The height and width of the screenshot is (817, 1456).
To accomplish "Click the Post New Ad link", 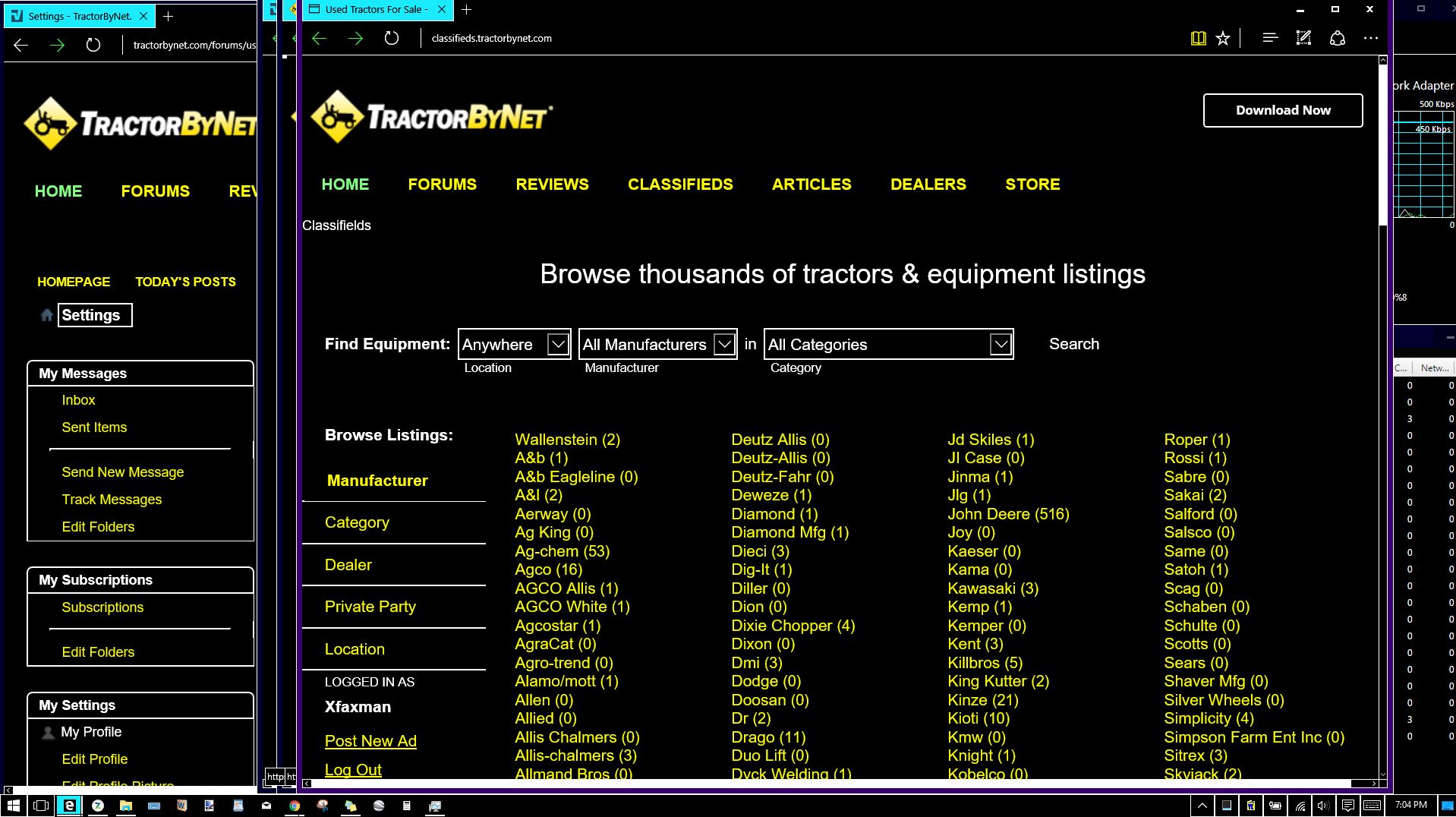I will 370,741.
